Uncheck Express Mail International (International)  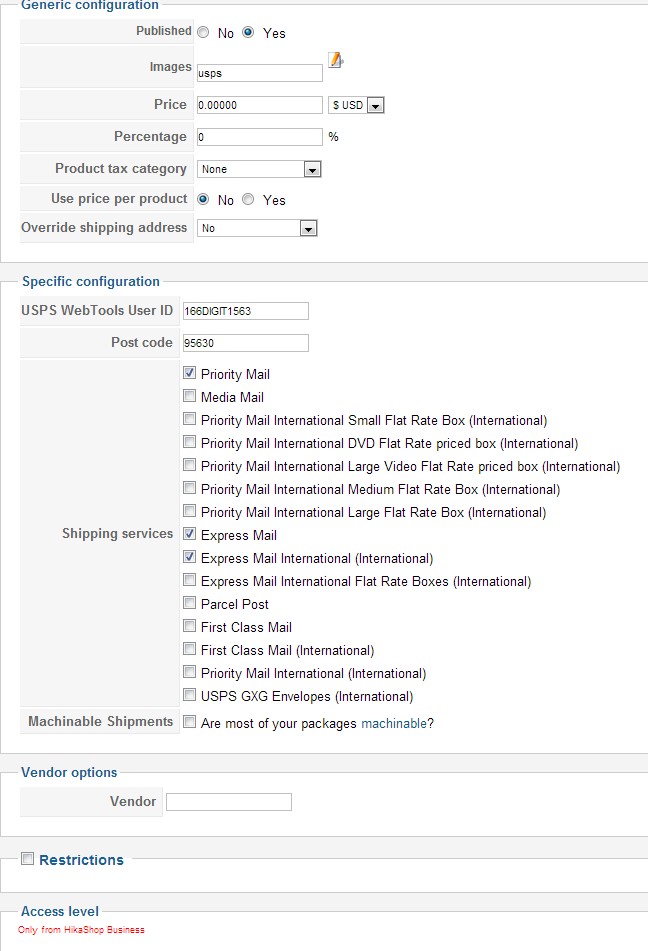point(190,557)
